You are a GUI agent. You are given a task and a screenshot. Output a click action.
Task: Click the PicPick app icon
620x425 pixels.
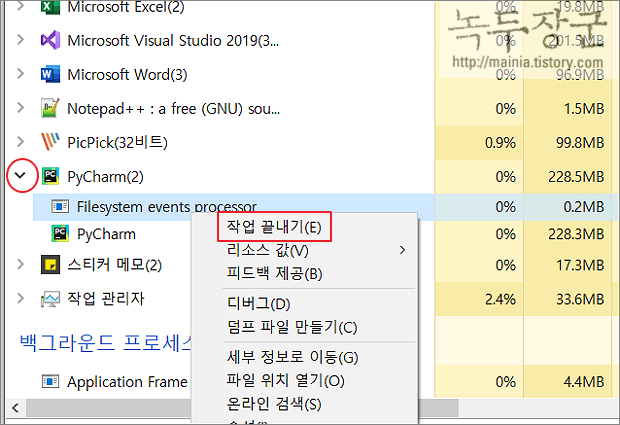(50, 142)
